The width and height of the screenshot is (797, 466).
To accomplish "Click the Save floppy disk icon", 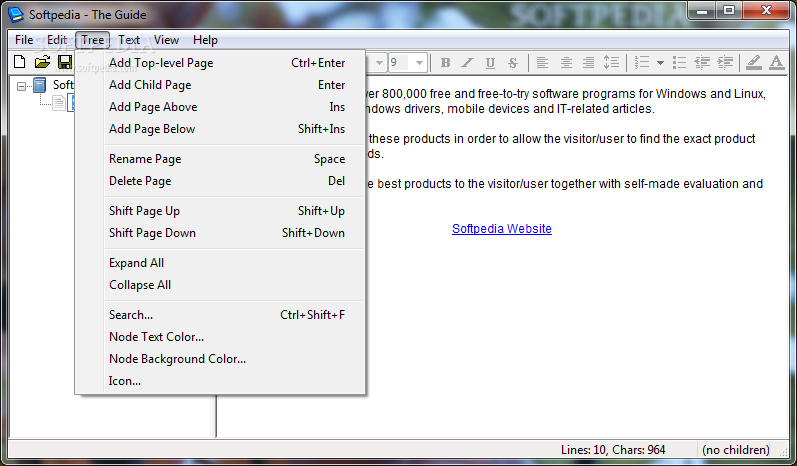I will [65, 62].
